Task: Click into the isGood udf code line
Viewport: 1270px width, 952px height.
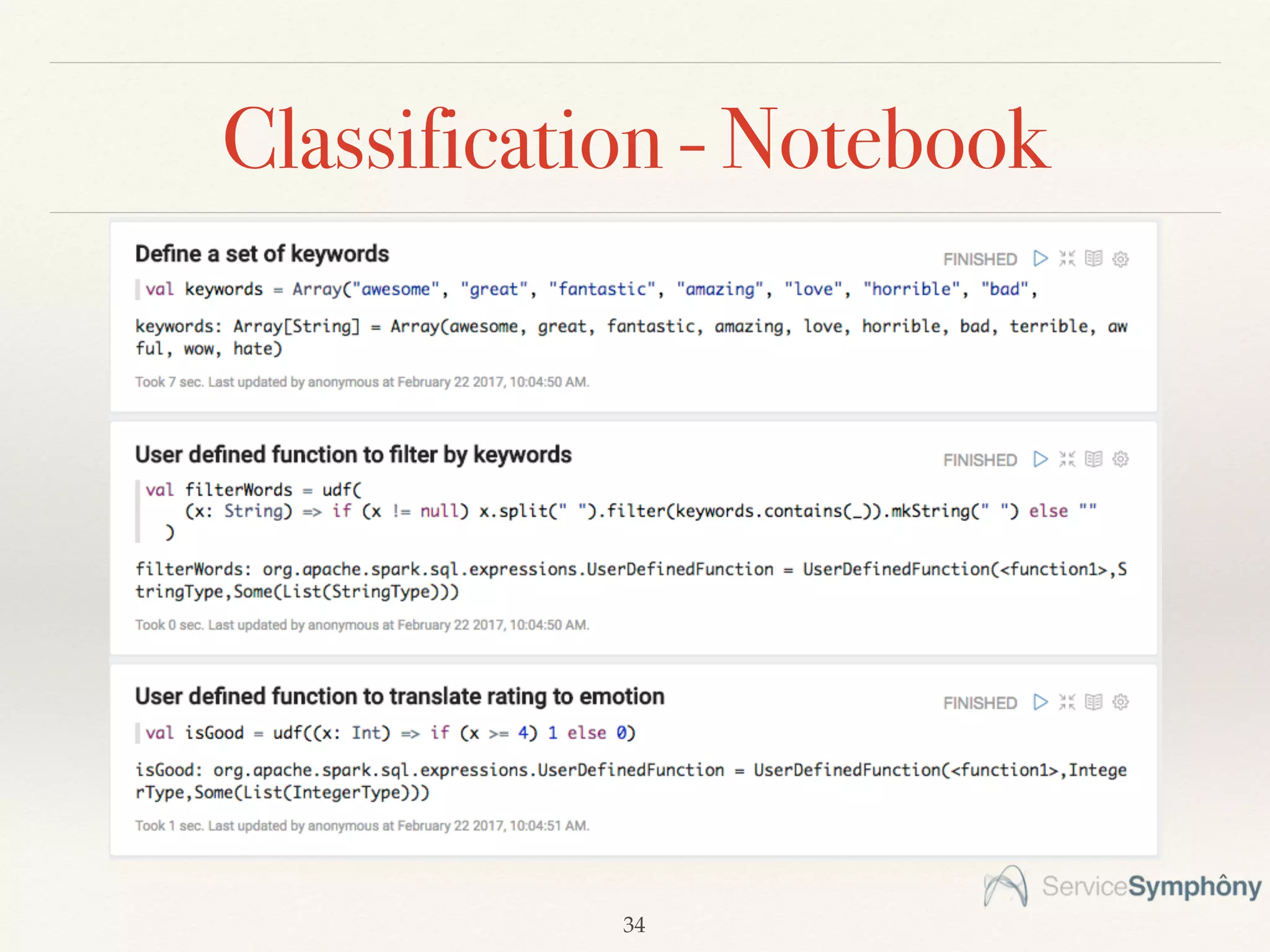Action: (x=391, y=733)
